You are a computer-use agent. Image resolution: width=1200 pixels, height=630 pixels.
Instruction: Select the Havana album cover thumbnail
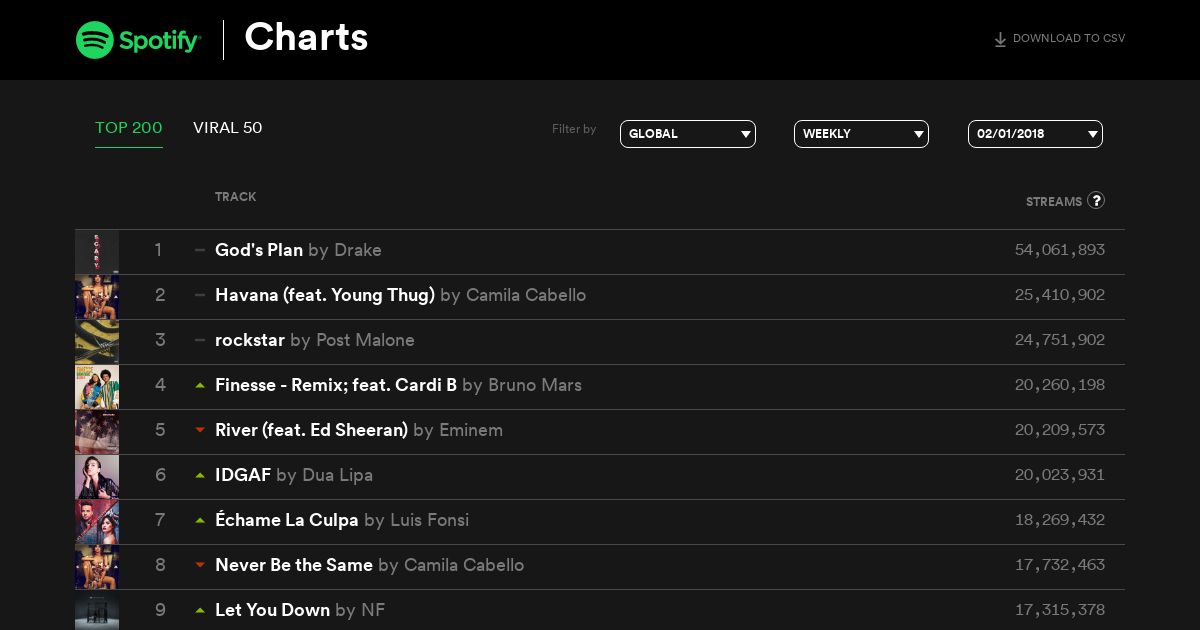tap(97, 297)
